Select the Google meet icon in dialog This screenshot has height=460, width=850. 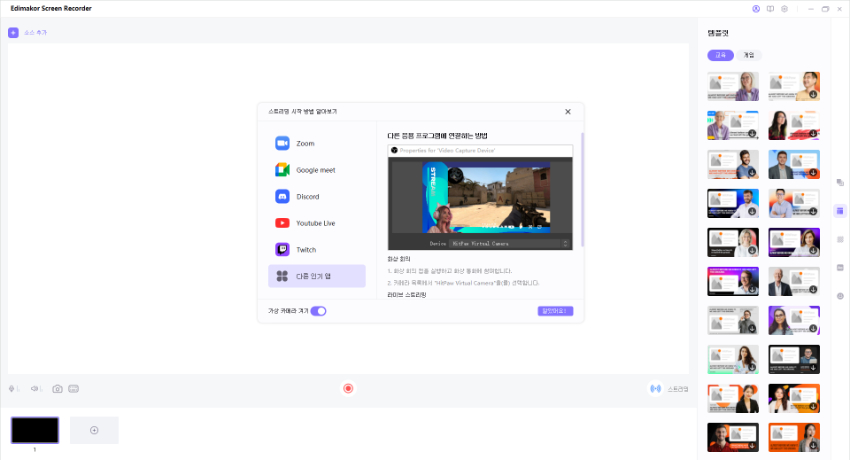282,170
